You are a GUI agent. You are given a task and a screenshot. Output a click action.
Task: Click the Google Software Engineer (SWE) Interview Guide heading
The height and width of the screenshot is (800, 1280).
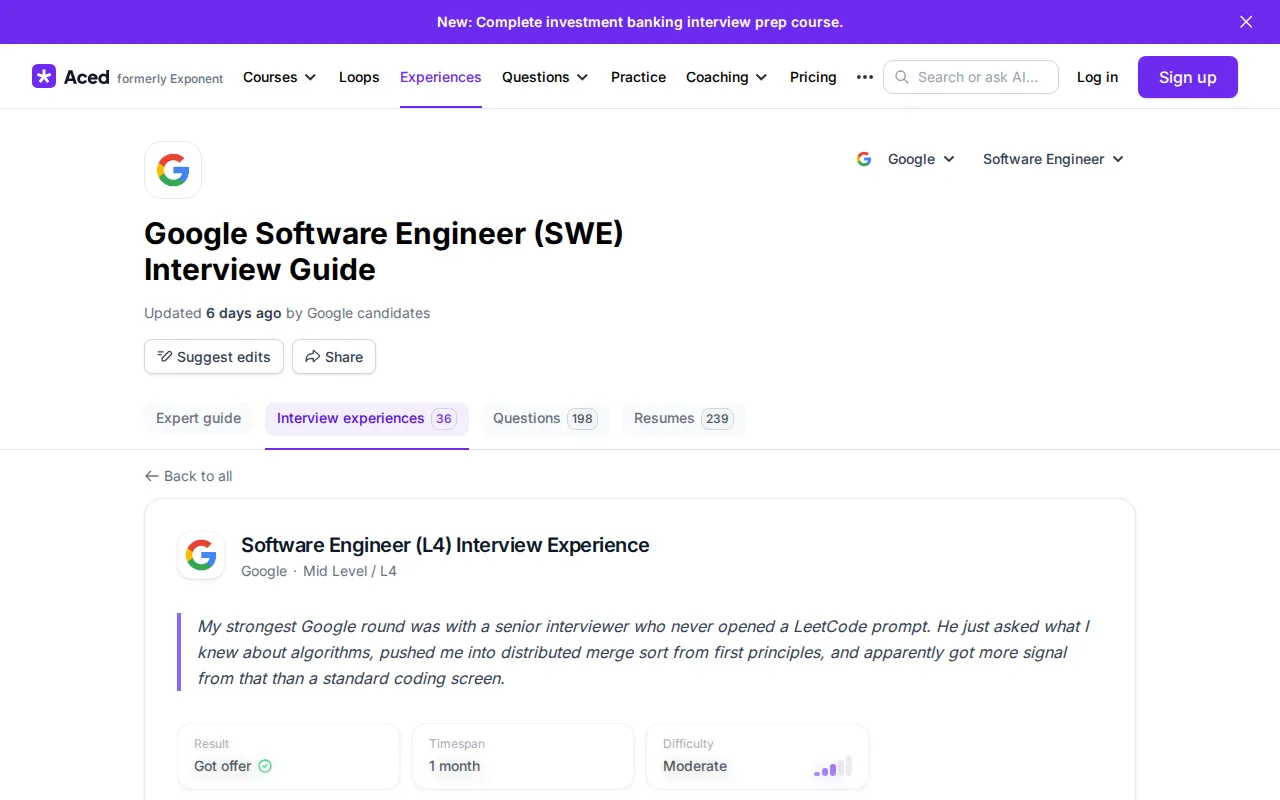384,251
